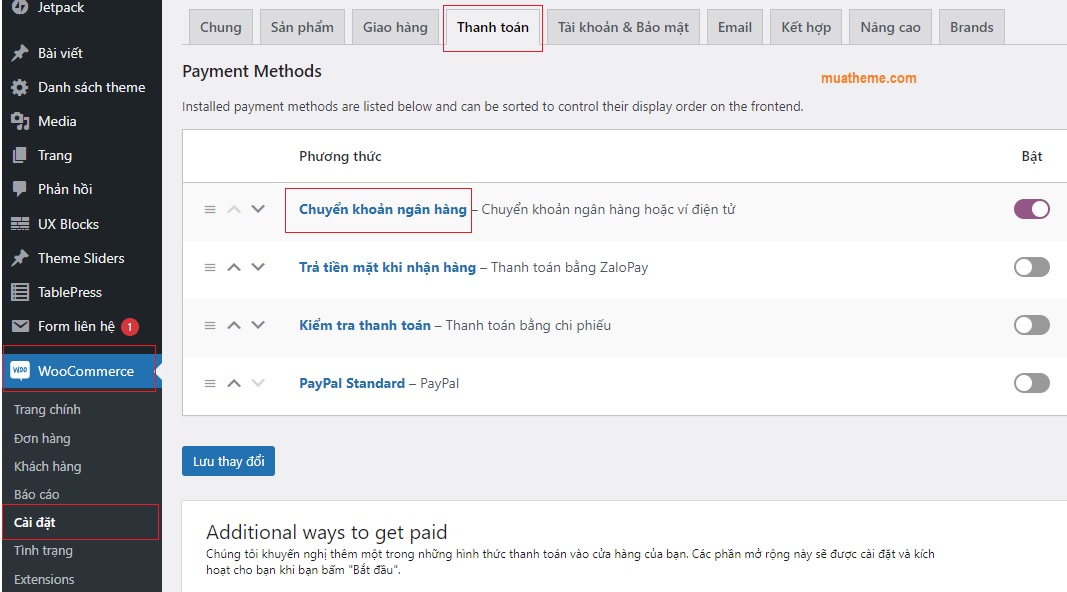Viewport: 1067px width, 592px height.
Task: Click the Phản hồi comment bubble icon
Action: coord(20,189)
